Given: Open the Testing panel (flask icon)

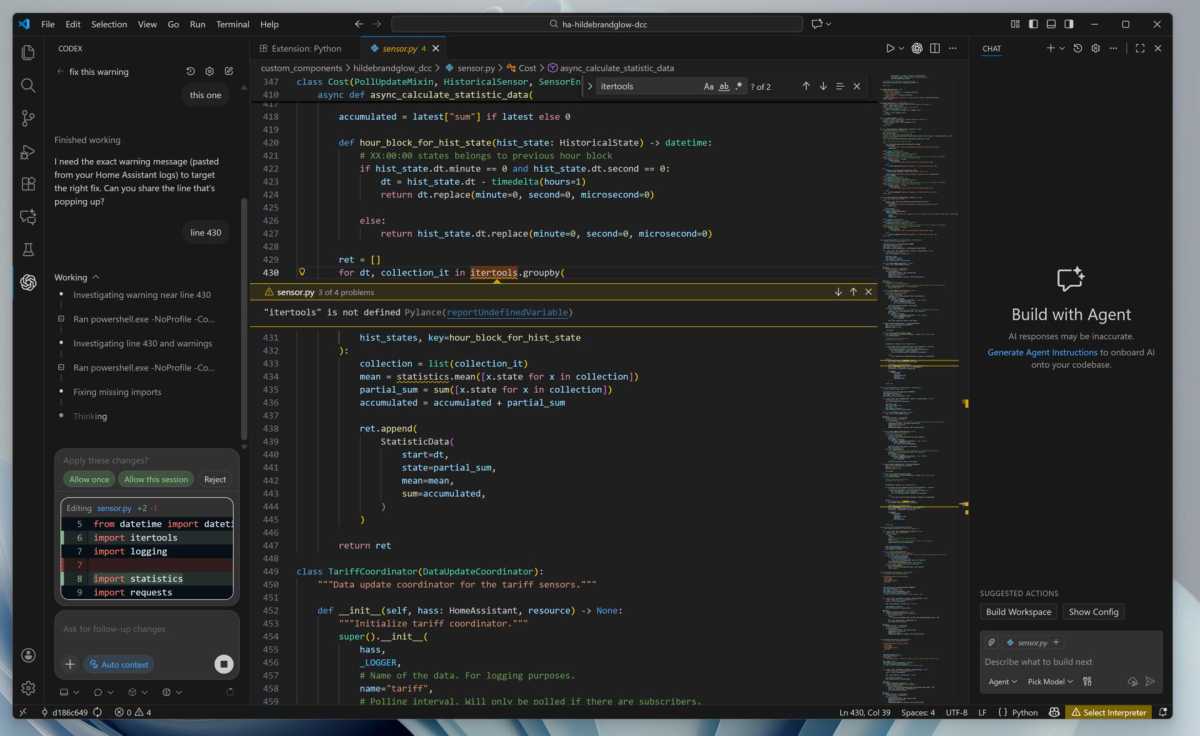Looking at the screenshot, I should (27, 250).
